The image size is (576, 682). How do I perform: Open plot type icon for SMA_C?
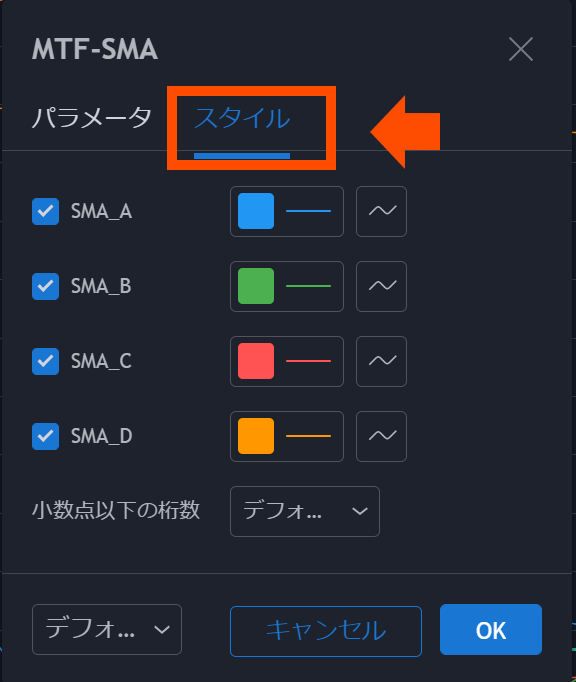click(x=381, y=361)
